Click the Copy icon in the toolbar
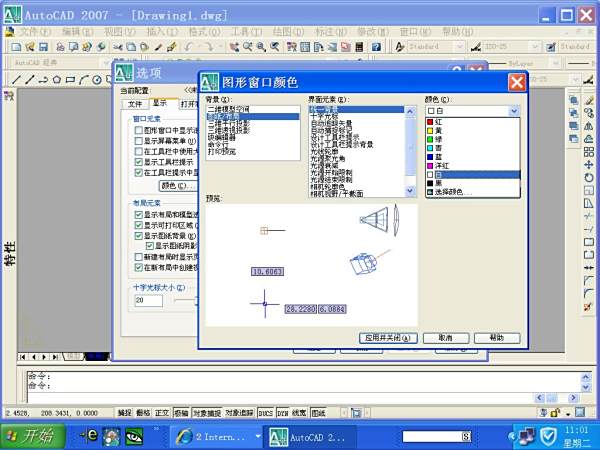Screen dimensions: 600x450 click(131, 47)
